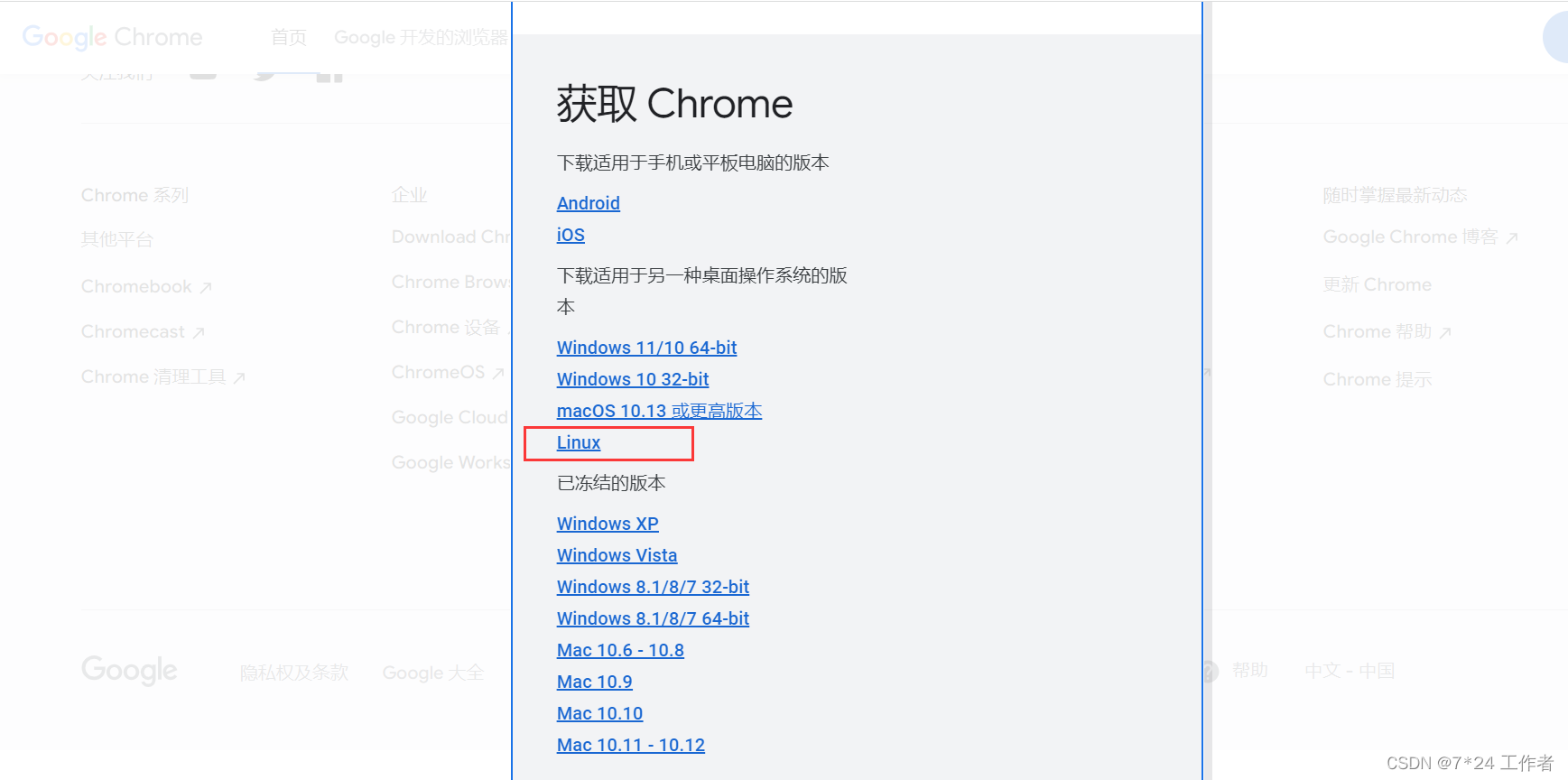Open ChromeOS link under 企业

pos(448,372)
